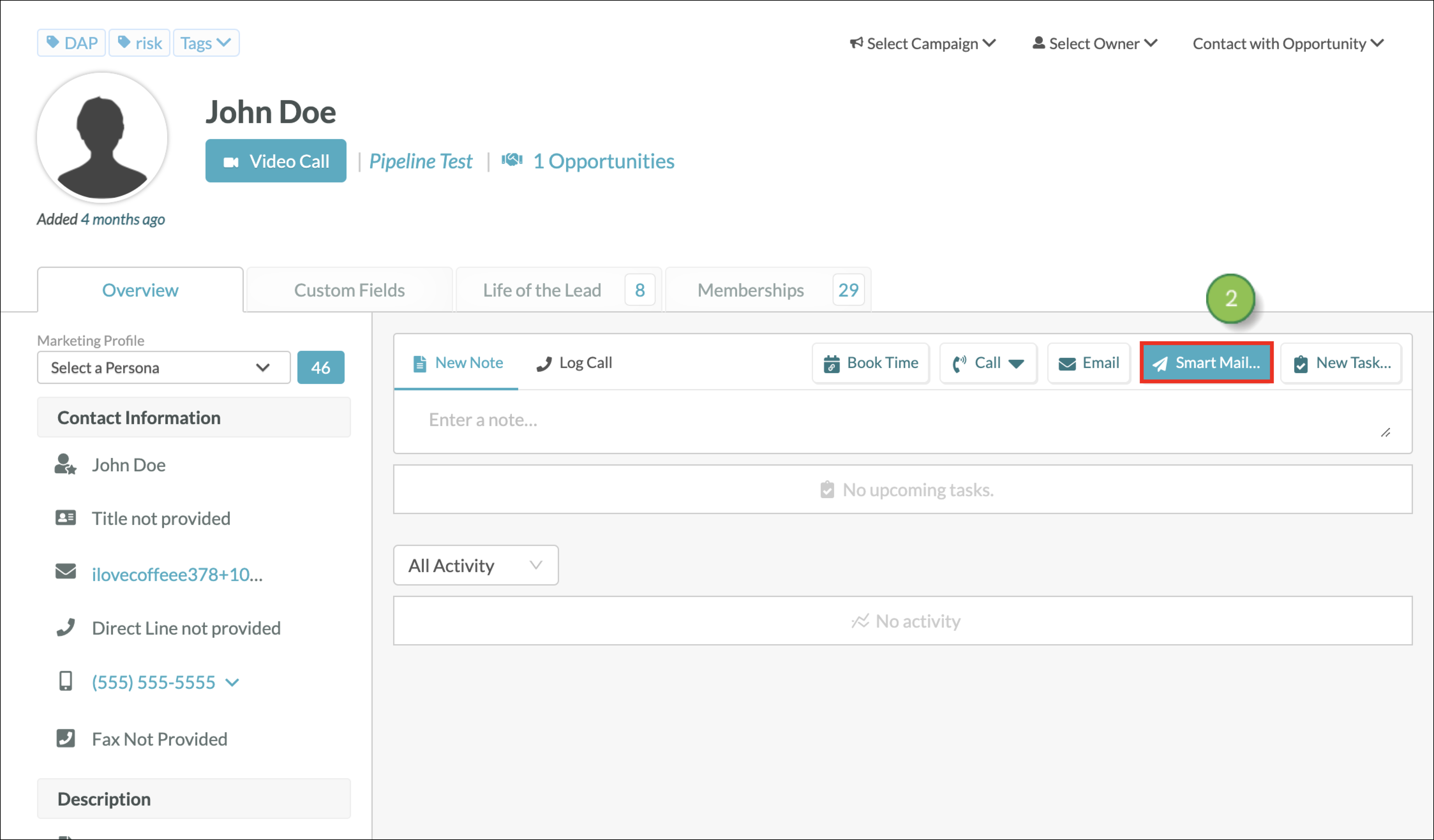The height and width of the screenshot is (840, 1434).
Task: Open the Pipeline Test link
Action: click(x=421, y=161)
